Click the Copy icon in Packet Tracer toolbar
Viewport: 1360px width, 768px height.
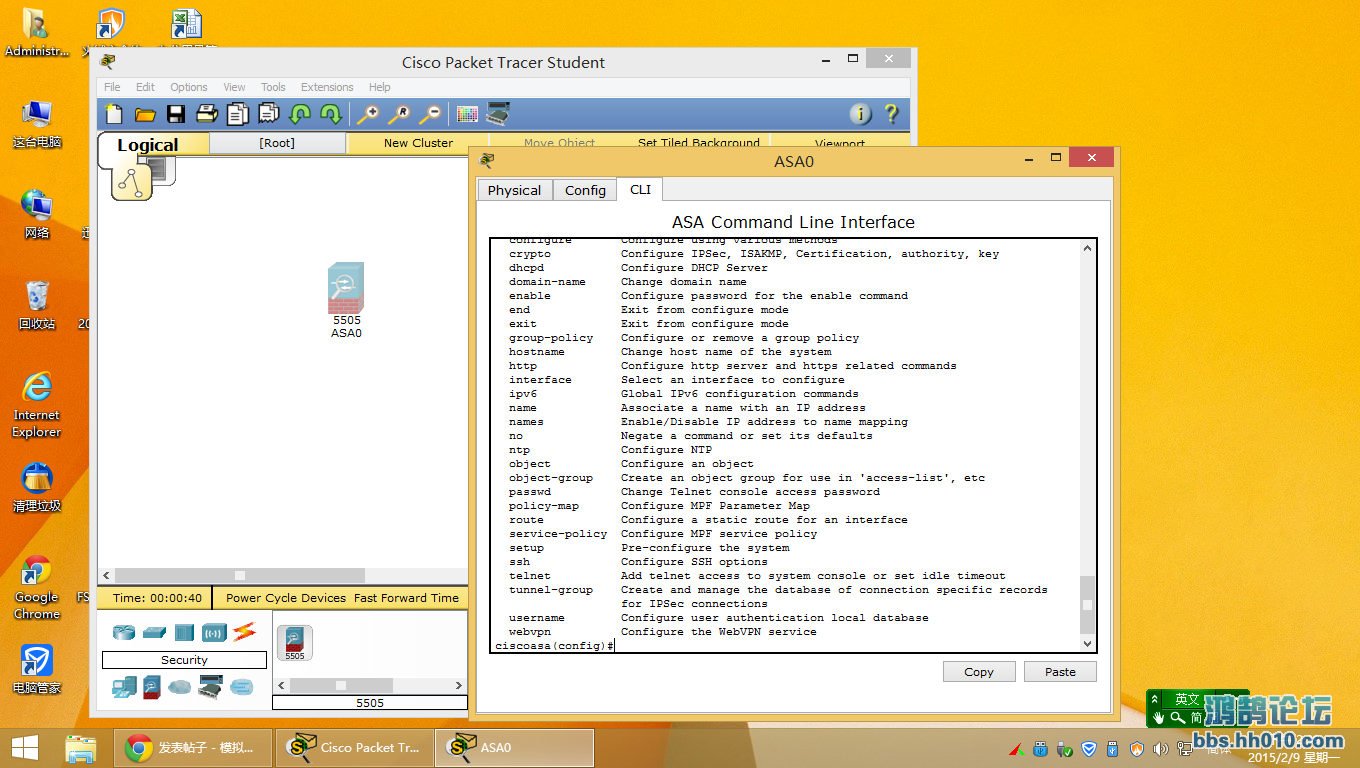(238, 114)
